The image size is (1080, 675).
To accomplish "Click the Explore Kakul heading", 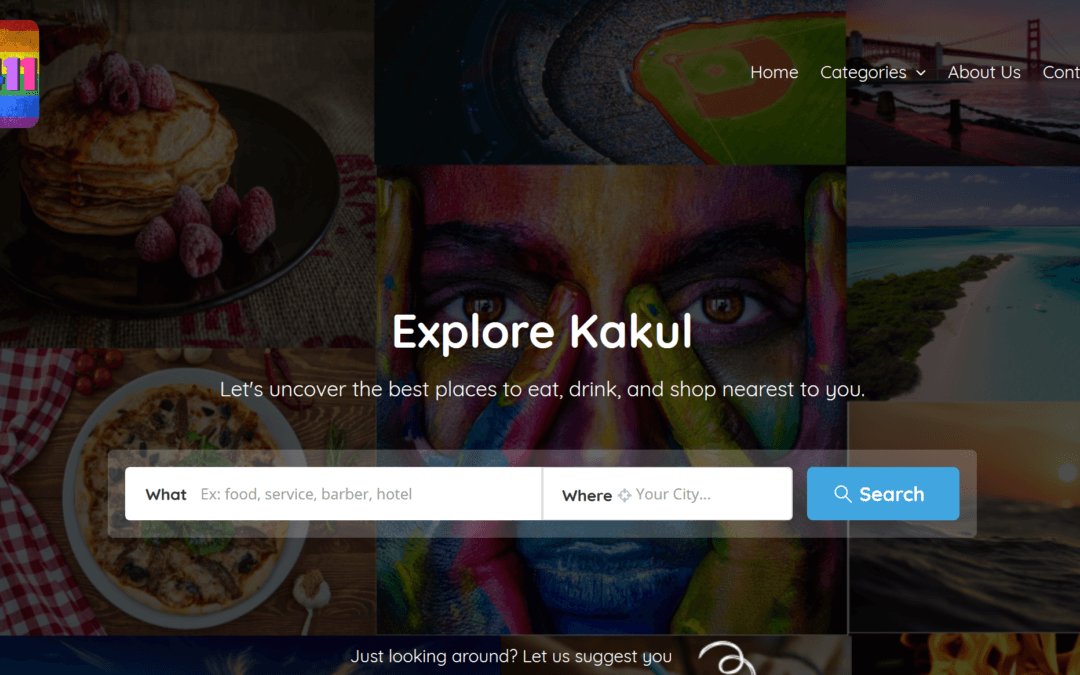I will 542,332.
